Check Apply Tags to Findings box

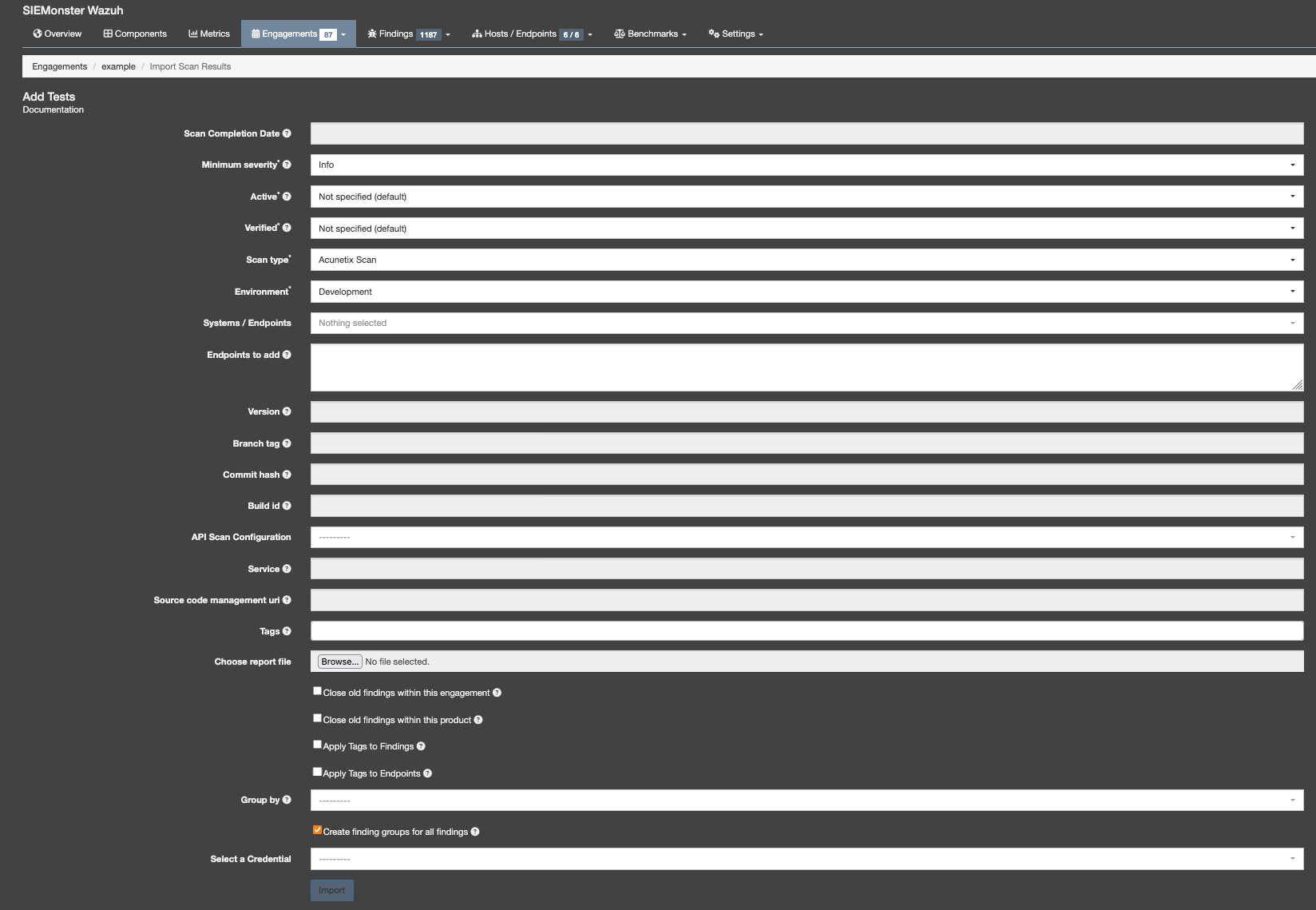317,745
